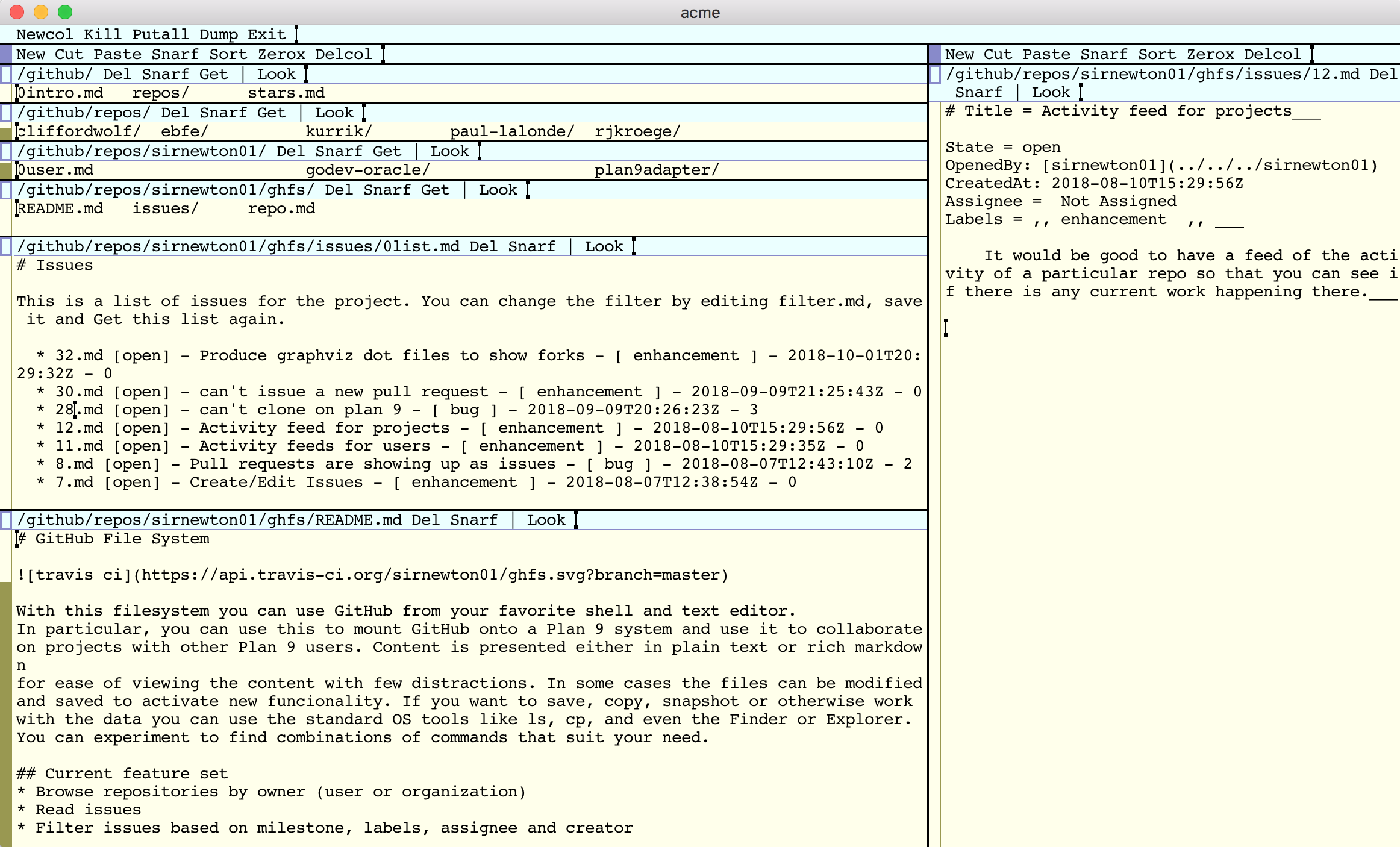Click Zerox in left column tag

point(281,54)
